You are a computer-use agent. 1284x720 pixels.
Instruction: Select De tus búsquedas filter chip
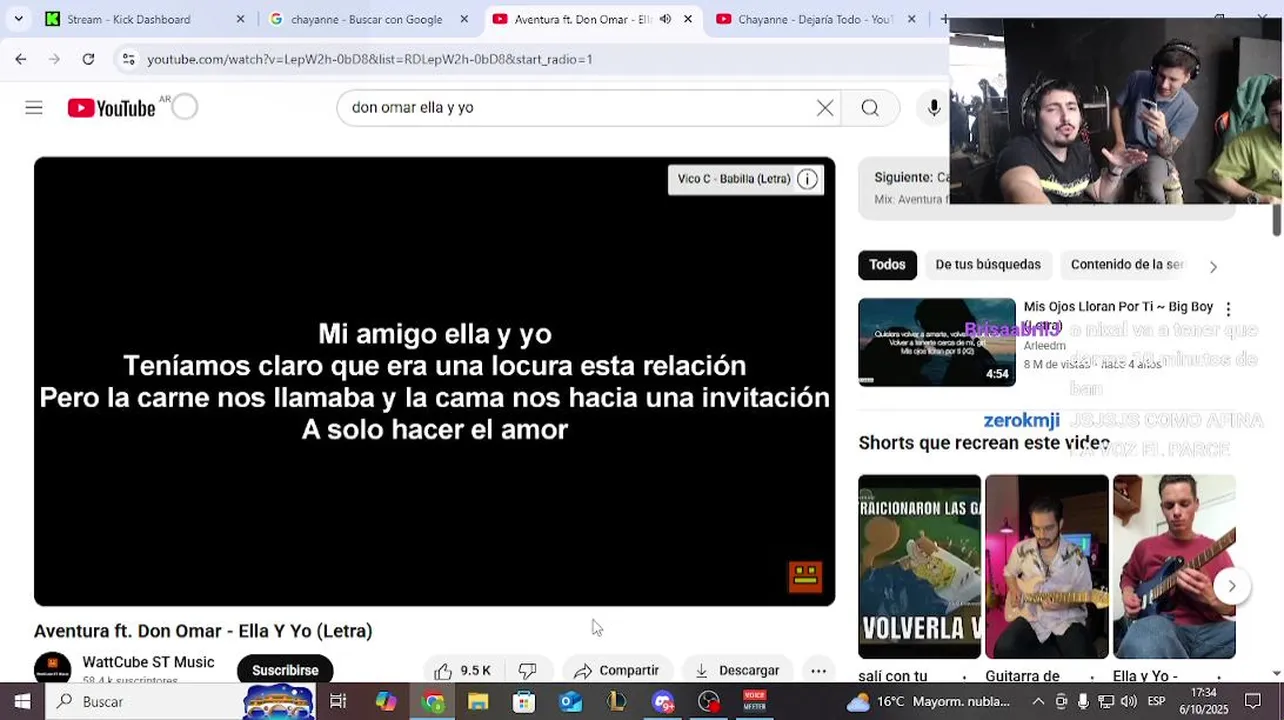988,265
